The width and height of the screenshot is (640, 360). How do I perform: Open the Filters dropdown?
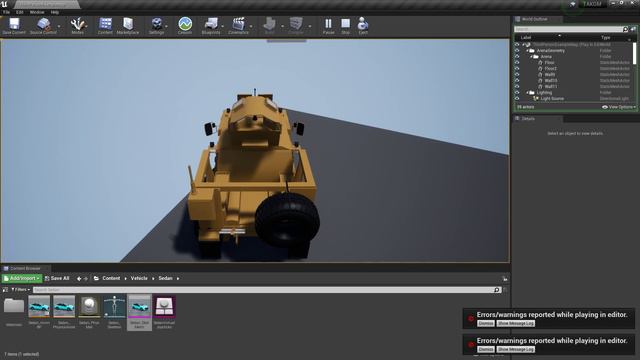tap(20, 289)
